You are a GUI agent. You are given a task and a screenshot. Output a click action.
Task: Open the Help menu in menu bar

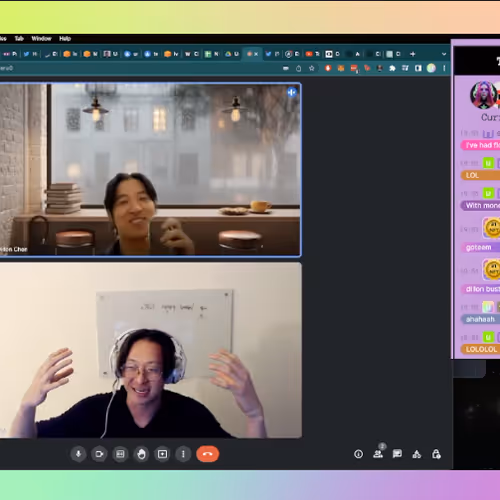coord(65,38)
